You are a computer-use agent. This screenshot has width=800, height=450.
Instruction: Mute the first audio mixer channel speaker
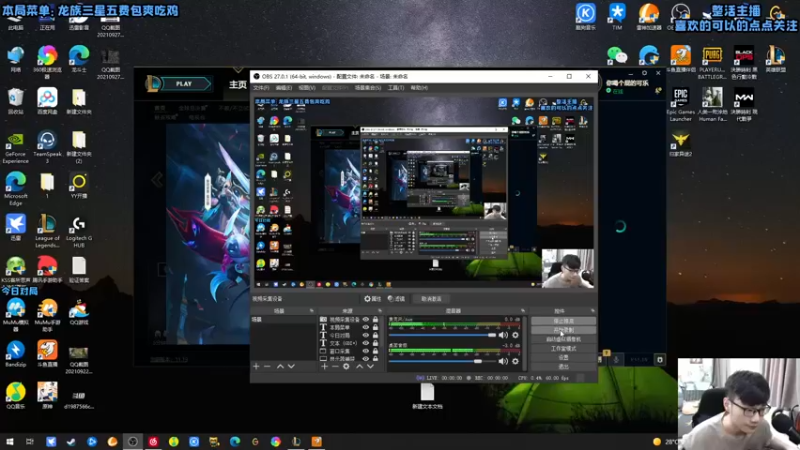pos(503,335)
